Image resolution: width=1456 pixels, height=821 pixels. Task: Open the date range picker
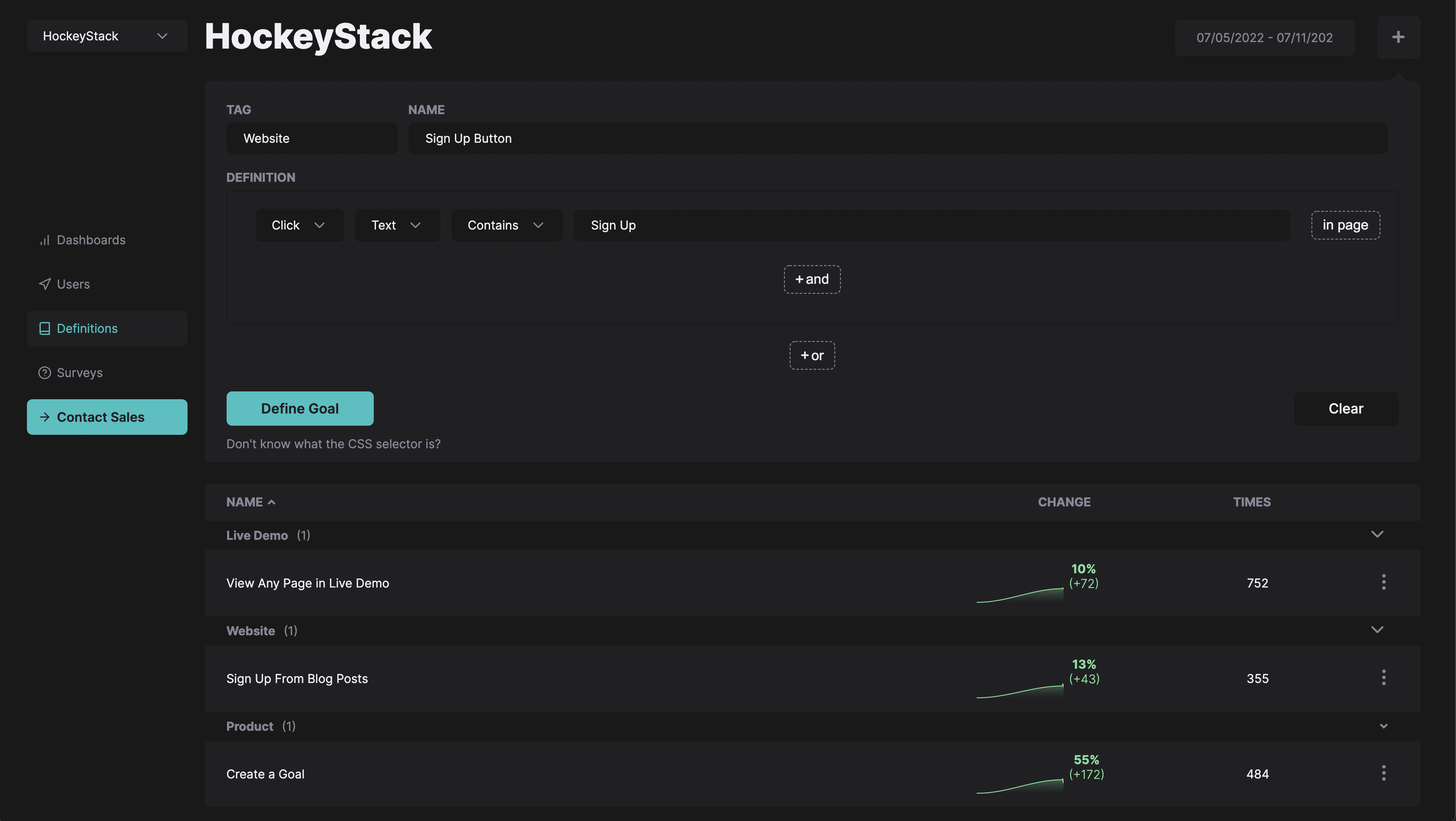click(x=1265, y=38)
